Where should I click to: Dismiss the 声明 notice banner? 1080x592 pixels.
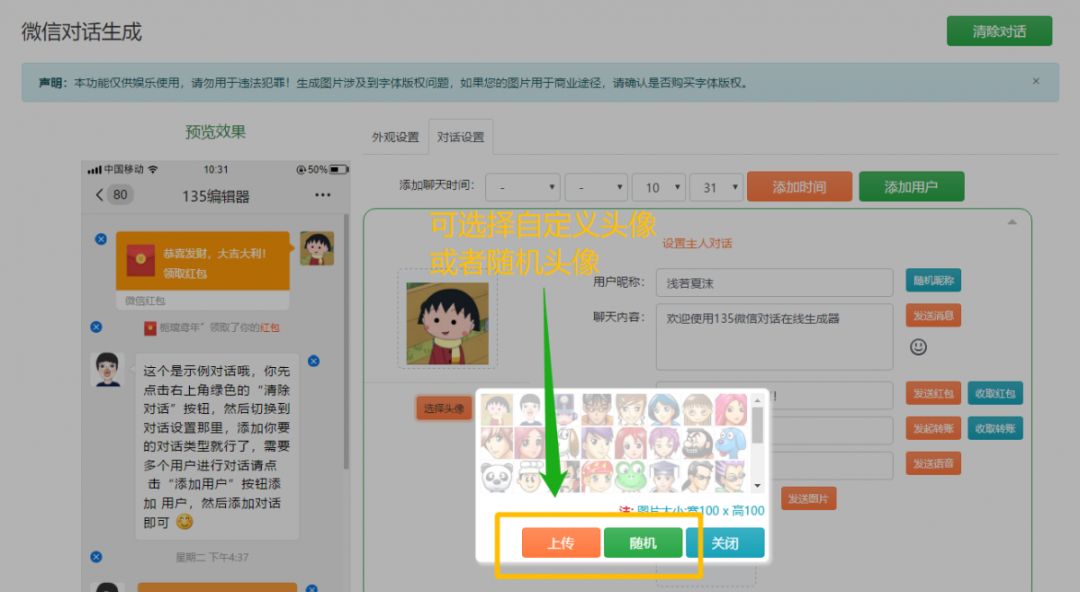coord(1035,81)
